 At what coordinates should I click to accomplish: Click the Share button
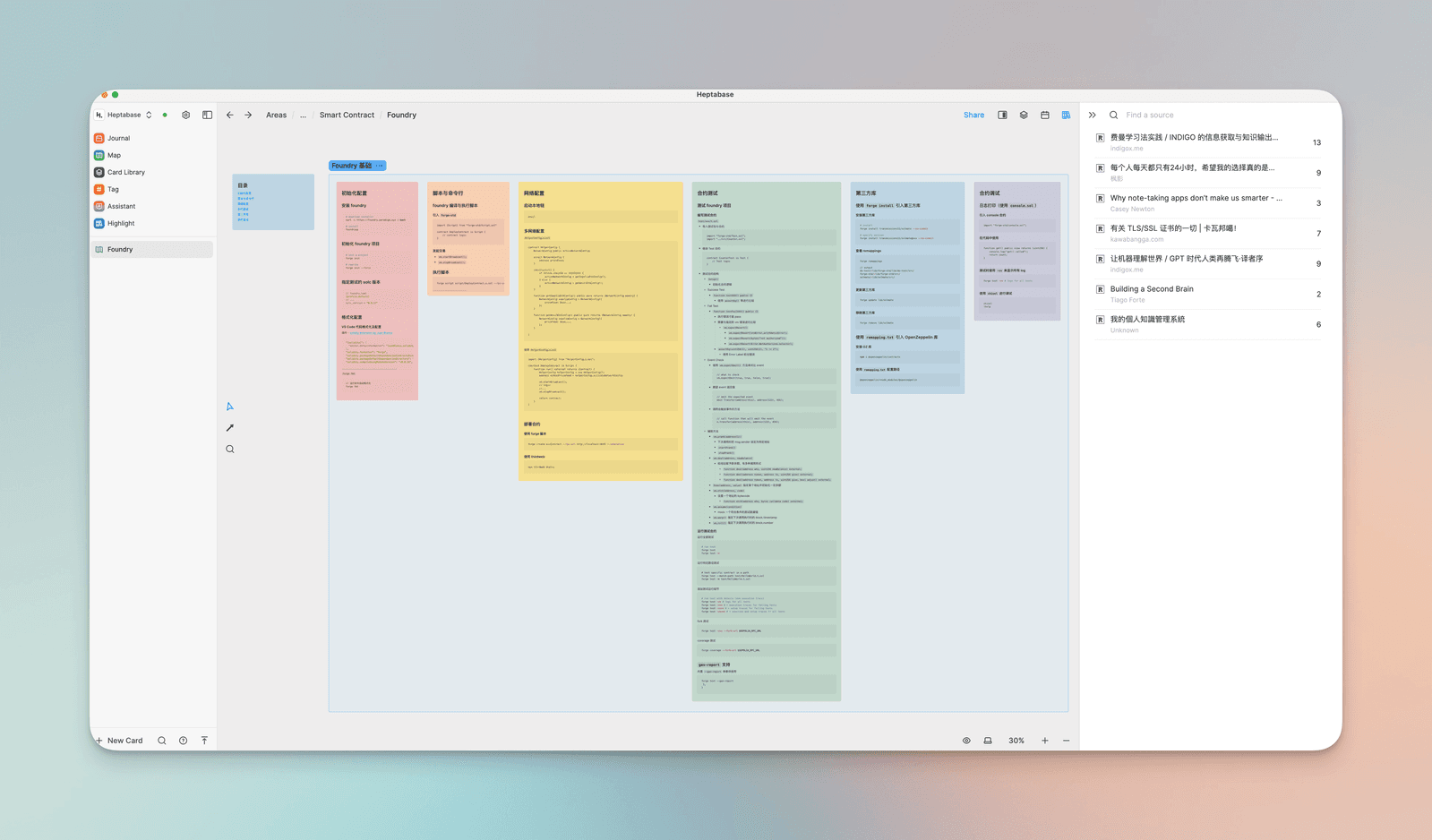(x=973, y=115)
